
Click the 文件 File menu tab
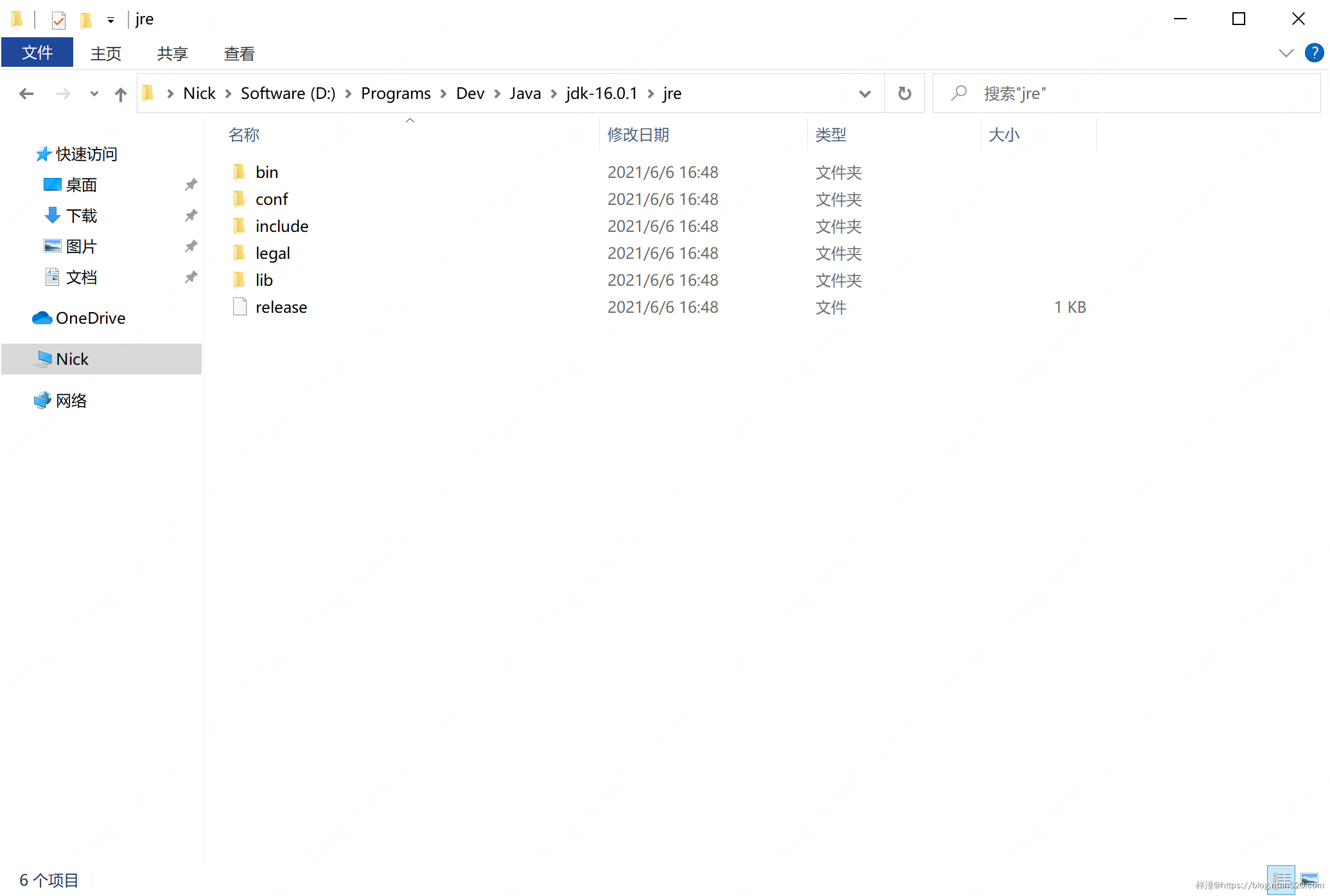point(37,51)
